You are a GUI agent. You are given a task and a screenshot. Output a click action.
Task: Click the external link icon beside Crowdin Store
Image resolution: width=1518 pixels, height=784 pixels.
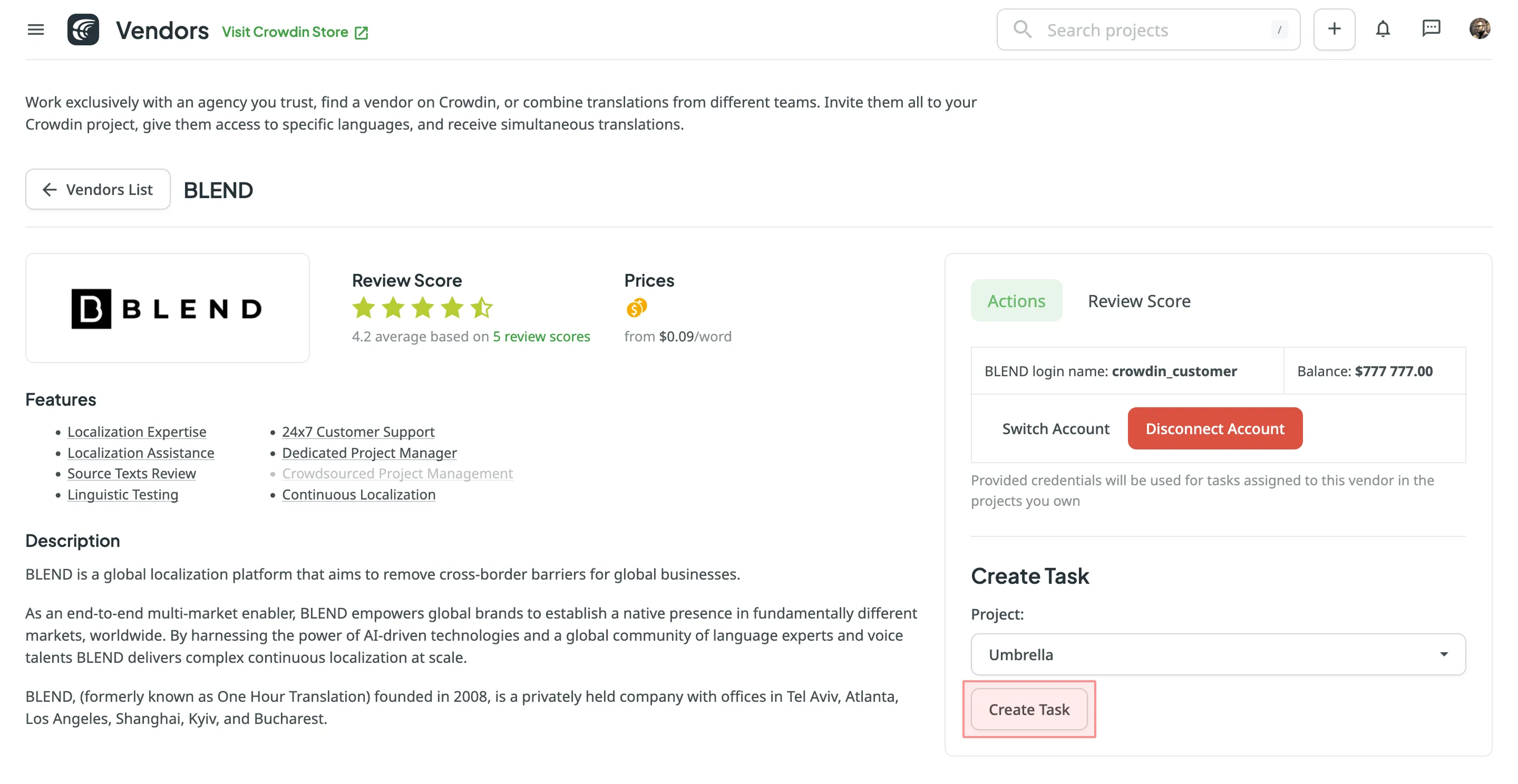362,32
